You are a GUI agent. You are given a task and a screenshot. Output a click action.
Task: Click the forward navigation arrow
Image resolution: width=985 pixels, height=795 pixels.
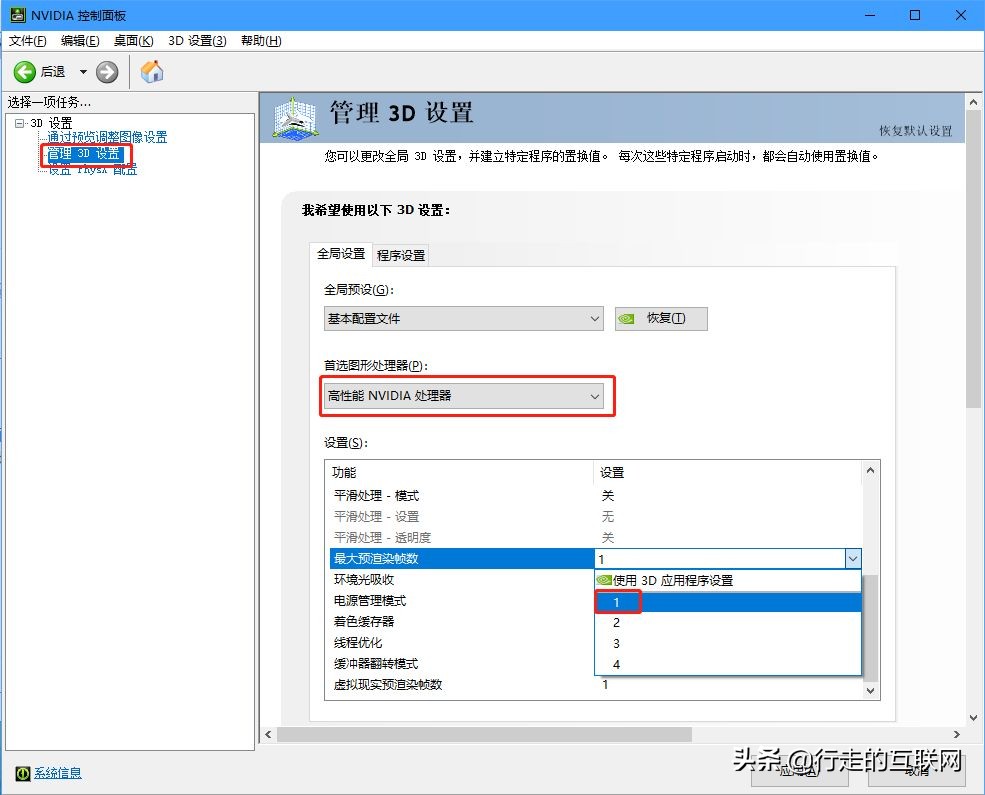tap(106, 71)
